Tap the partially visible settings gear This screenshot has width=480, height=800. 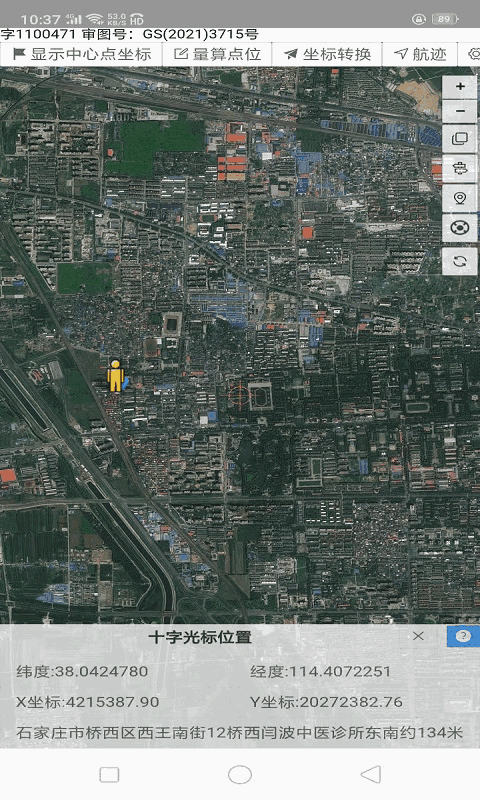click(472, 55)
